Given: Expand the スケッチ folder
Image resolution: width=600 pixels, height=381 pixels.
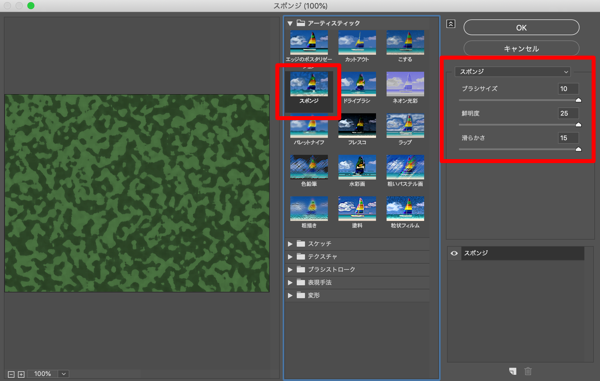Looking at the screenshot, I should point(290,244).
